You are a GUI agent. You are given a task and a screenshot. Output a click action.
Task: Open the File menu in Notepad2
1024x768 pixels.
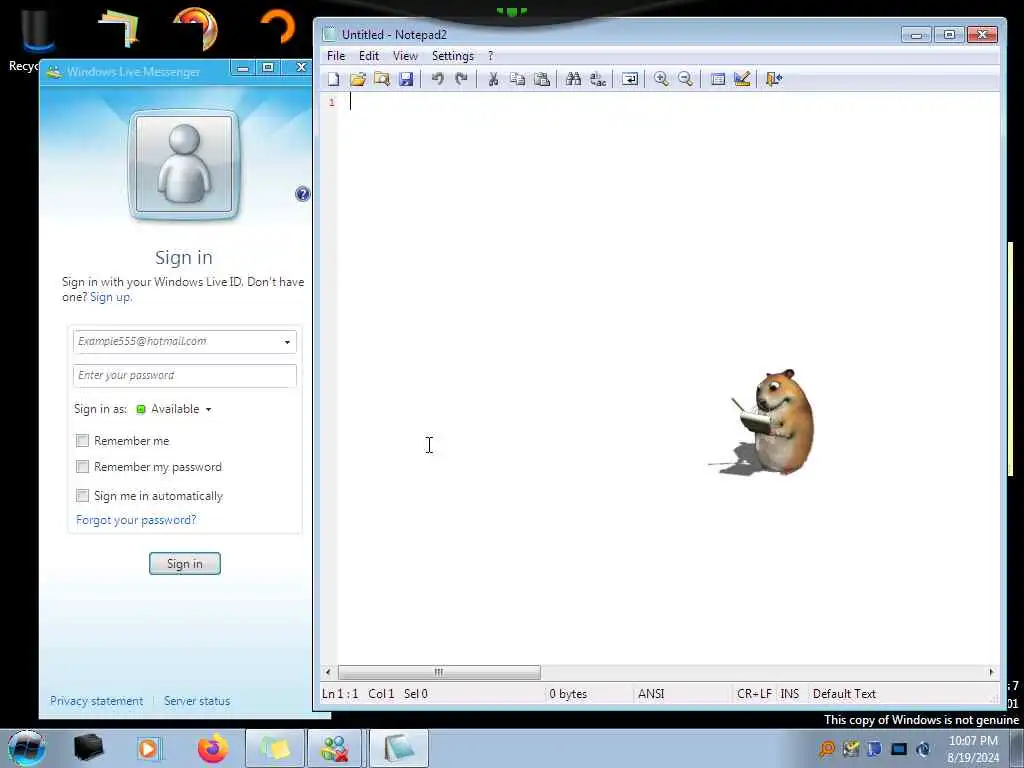pos(336,56)
